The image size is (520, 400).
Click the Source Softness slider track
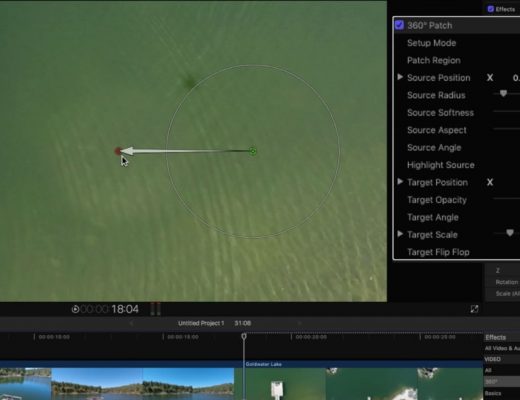506,112
